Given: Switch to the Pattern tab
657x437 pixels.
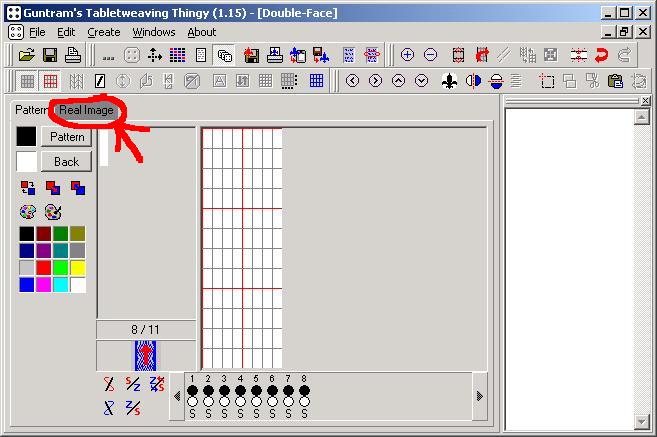Looking at the screenshot, I should pyautogui.click(x=30, y=110).
